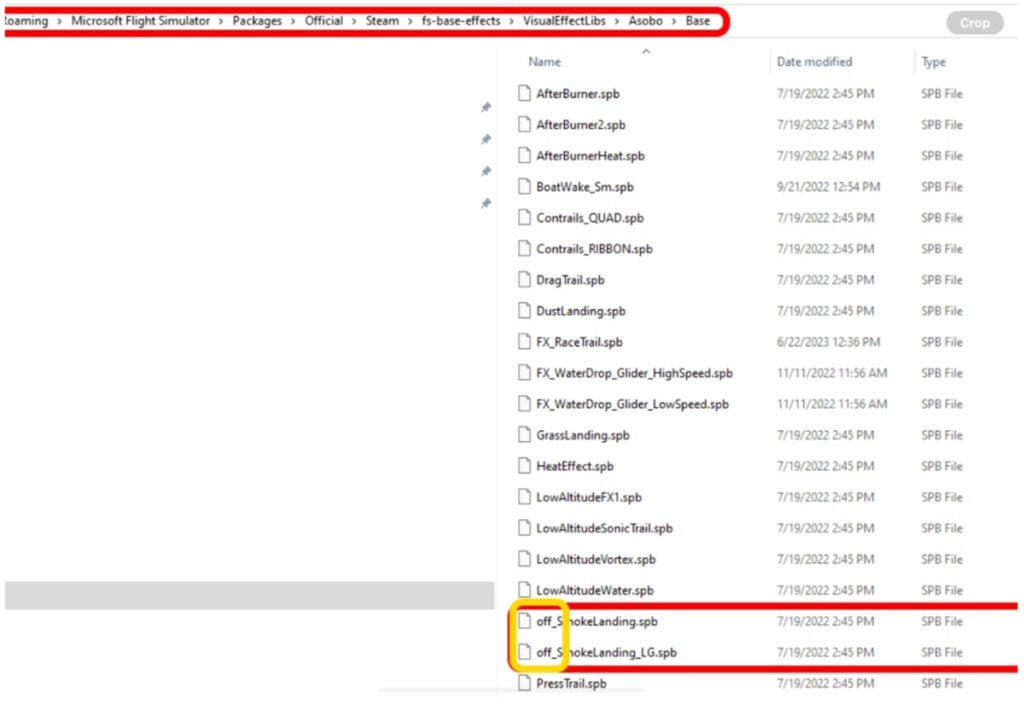Click the DustLanding.spb file icon
The width and height of the screenshot is (1024, 704).
coord(524,310)
